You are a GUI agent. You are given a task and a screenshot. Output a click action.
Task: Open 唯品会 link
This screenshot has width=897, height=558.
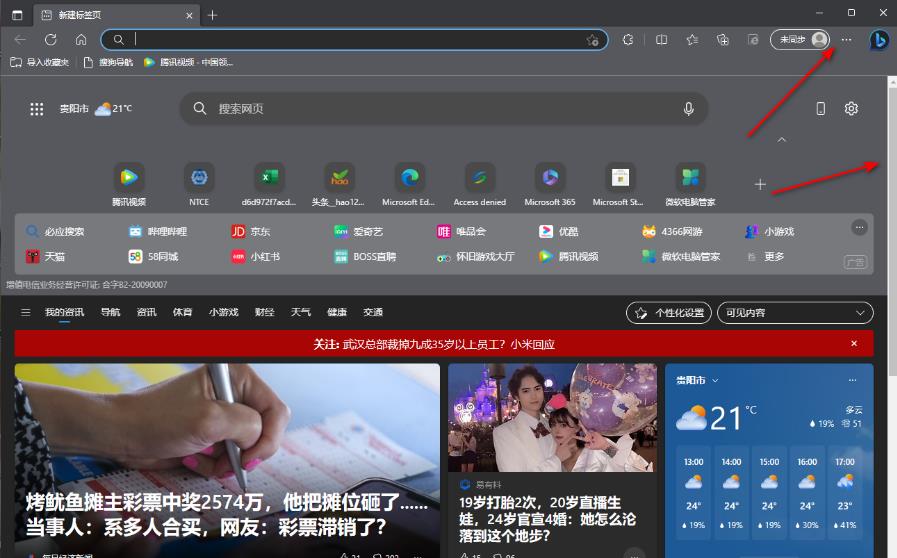[x=462, y=231]
